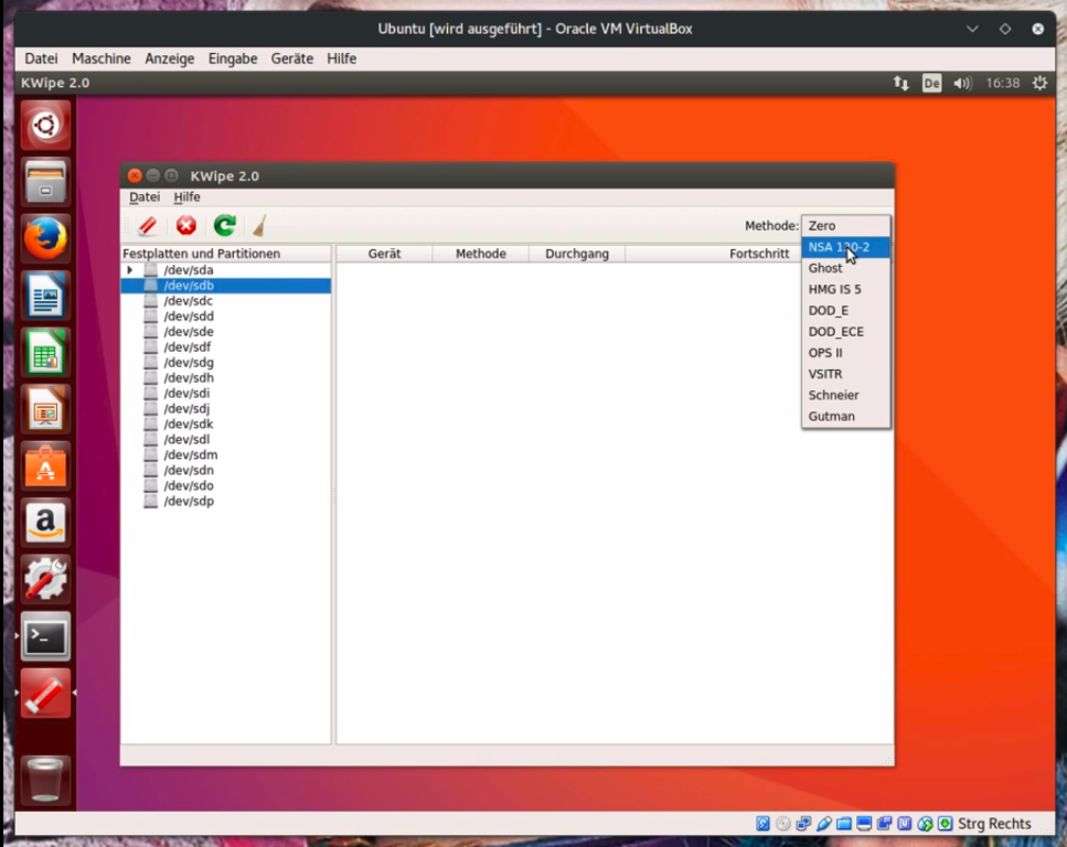Pick the Schneier method option
The width and height of the screenshot is (1067, 847).
click(833, 395)
